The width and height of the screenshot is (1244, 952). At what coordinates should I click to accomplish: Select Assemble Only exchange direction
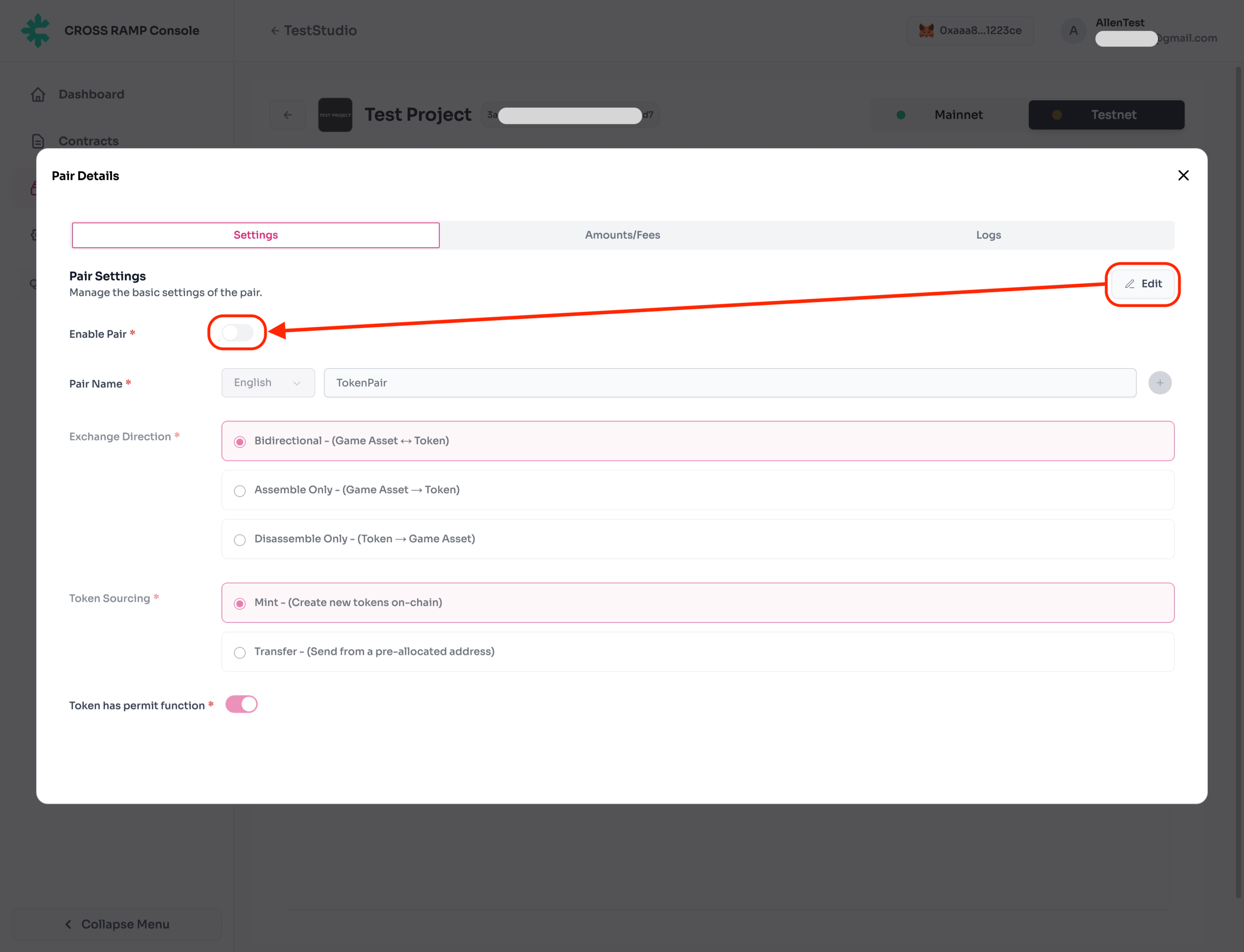[x=240, y=491]
